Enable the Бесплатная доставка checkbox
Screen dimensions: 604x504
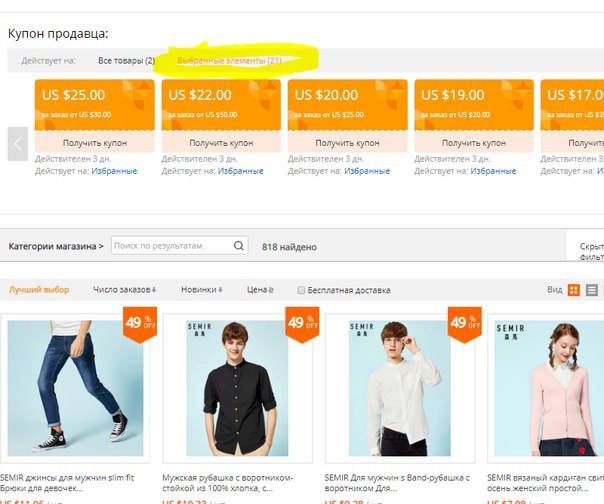point(301,290)
